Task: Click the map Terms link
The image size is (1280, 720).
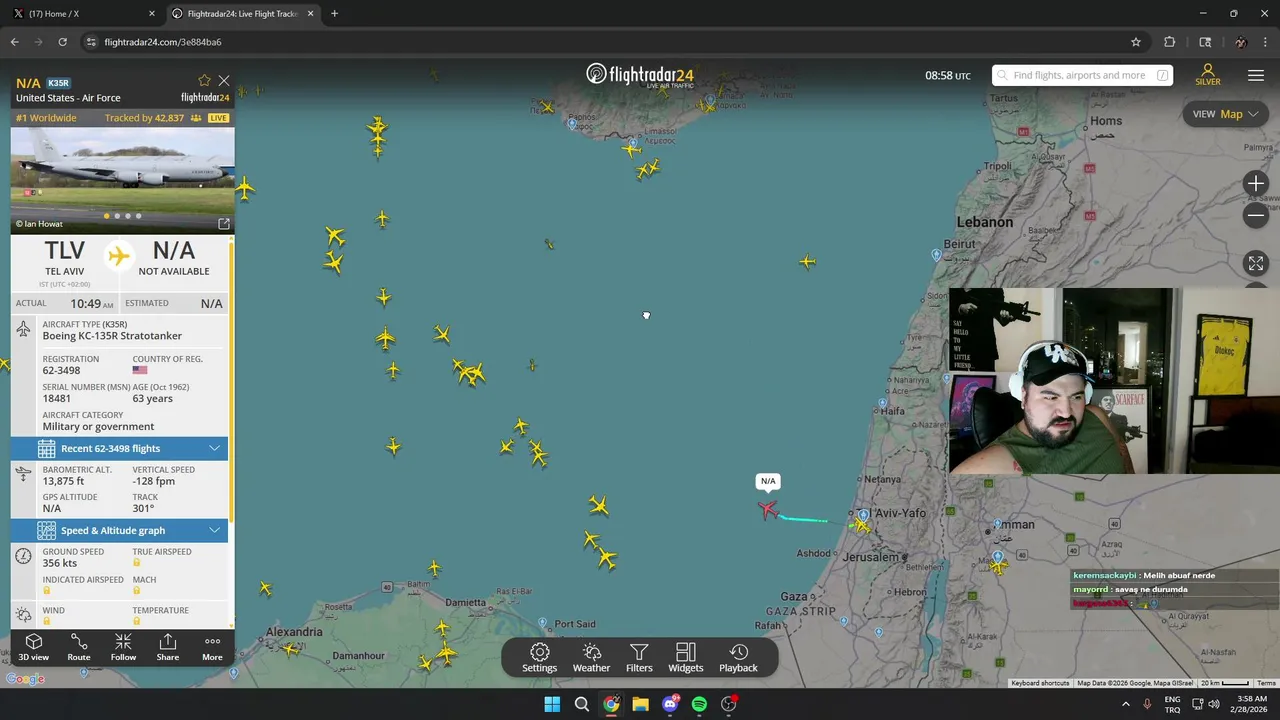Action: pos(1266,683)
